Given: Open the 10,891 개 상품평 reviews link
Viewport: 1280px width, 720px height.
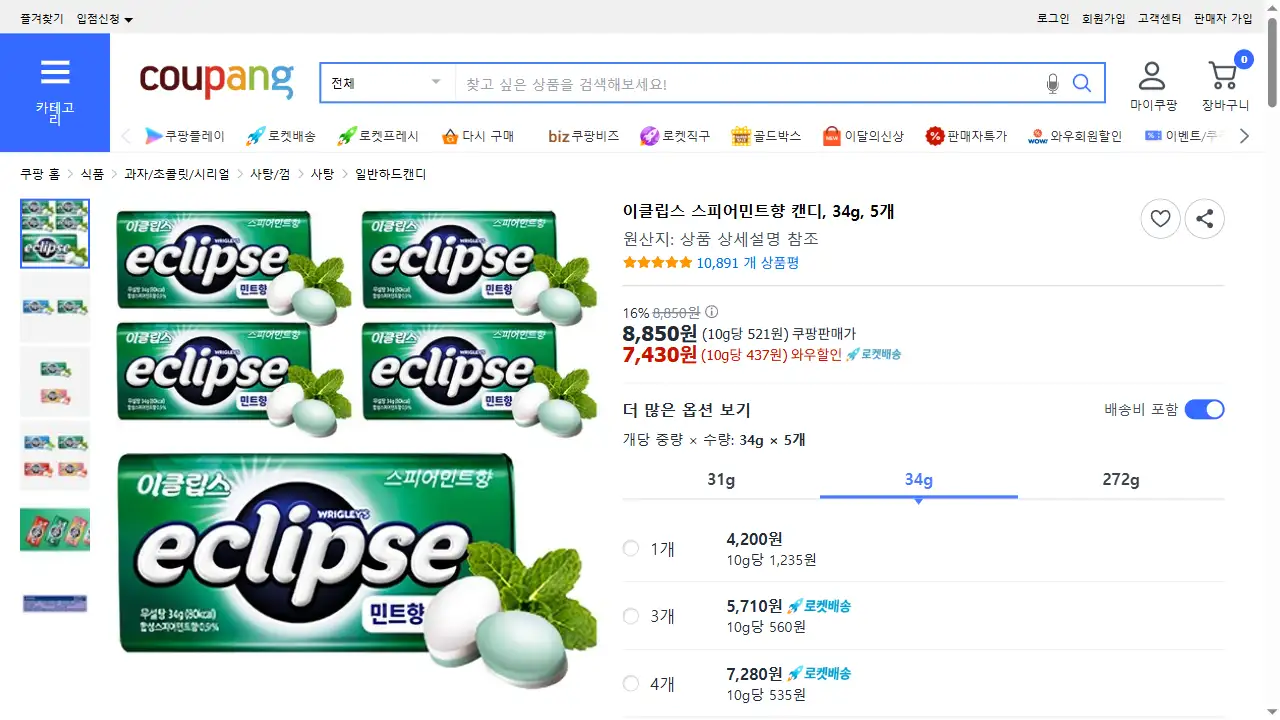Looking at the screenshot, I should [748, 263].
